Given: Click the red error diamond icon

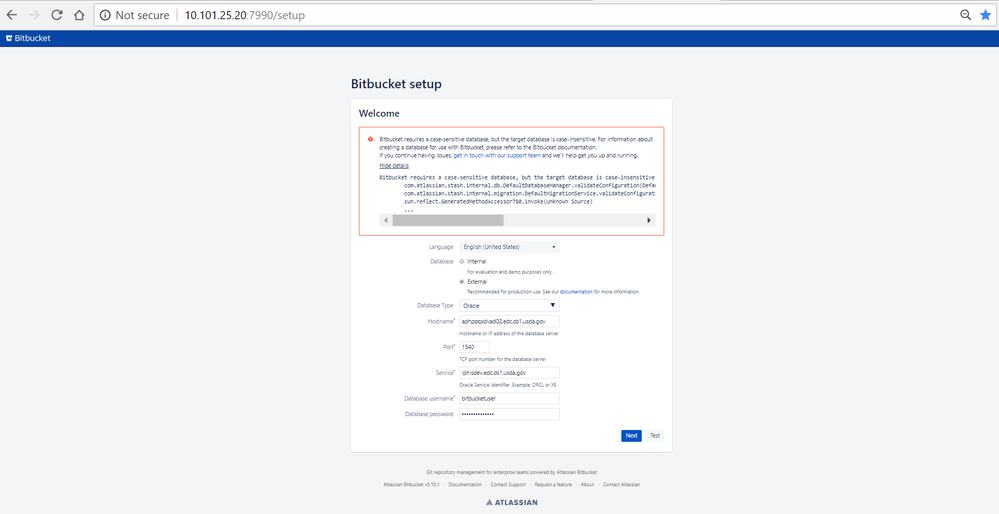Looking at the screenshot, I should [370, 139].
